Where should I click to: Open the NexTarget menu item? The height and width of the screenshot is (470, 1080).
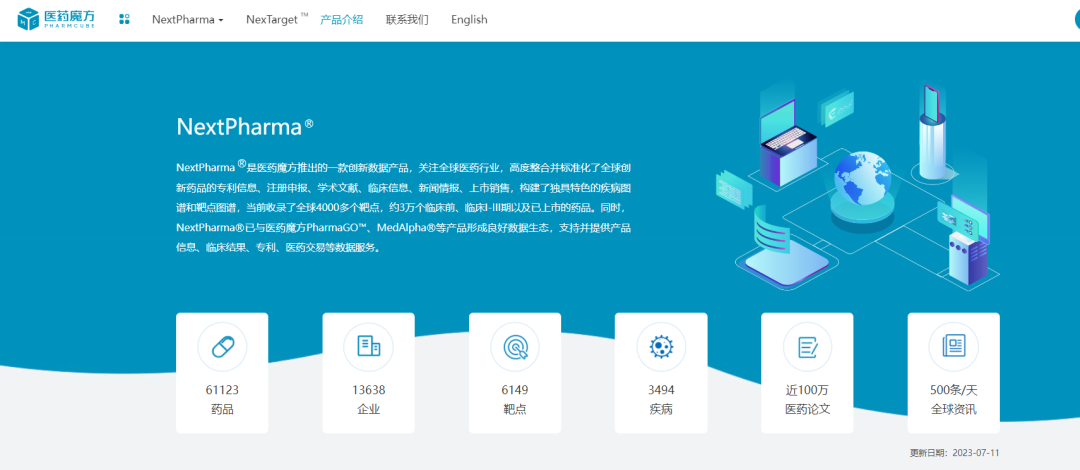tap(277, 19)
